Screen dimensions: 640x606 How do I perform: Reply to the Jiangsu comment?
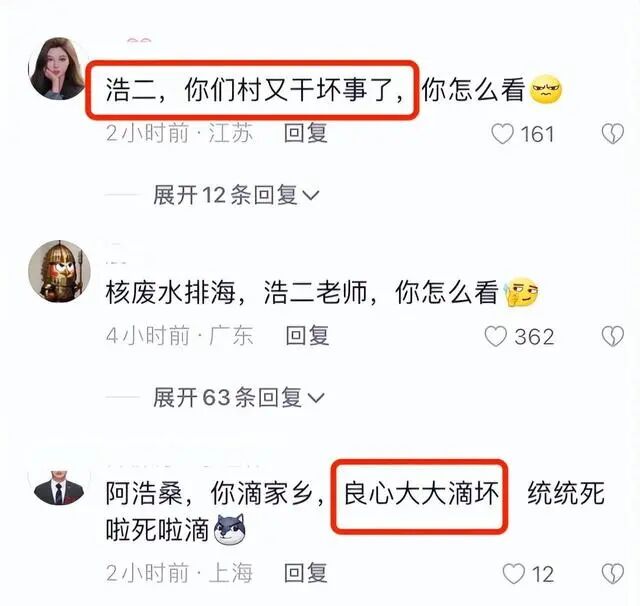pos(306,133)
